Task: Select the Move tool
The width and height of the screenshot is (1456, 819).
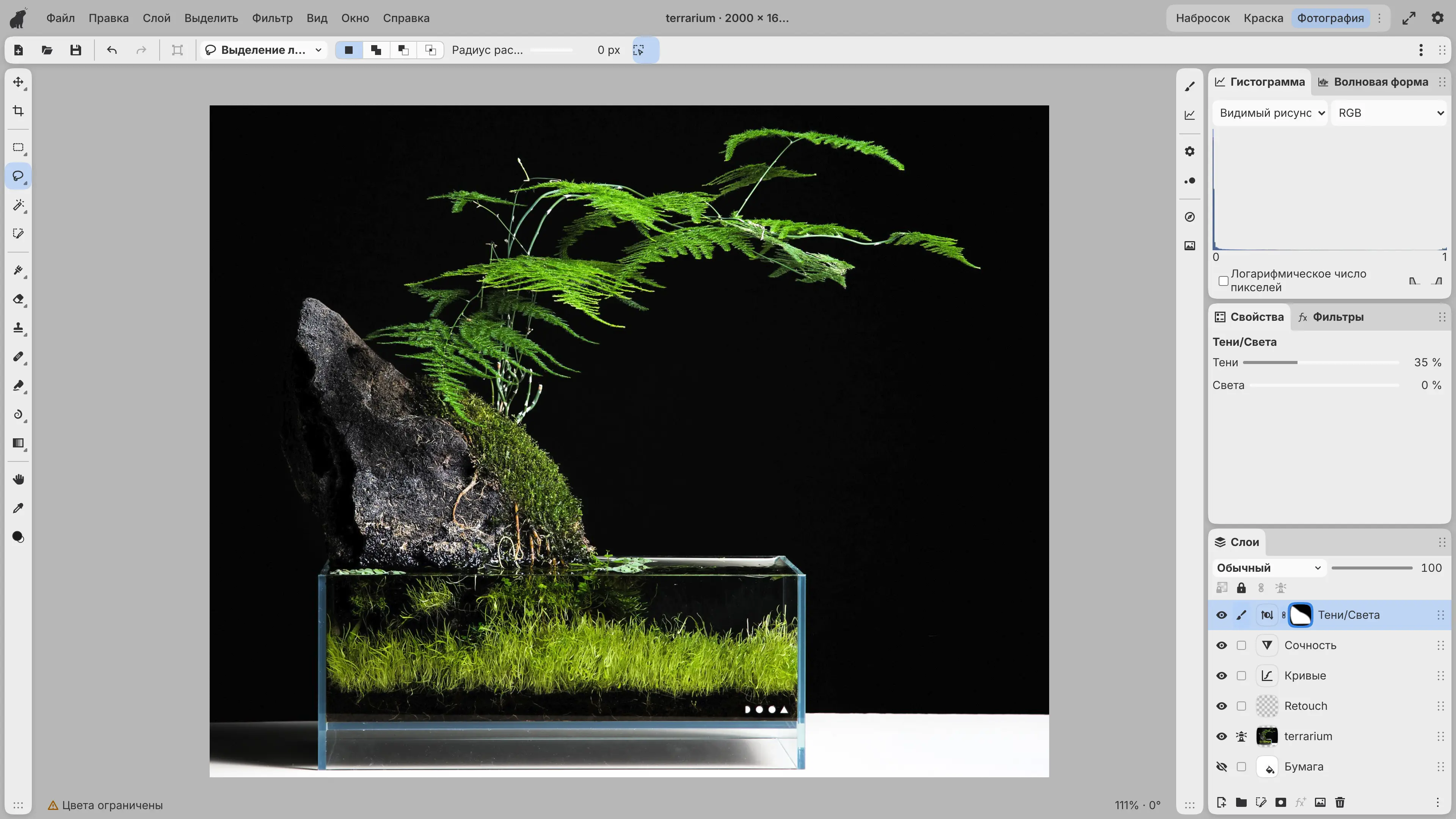Action: tap(18, 82)
